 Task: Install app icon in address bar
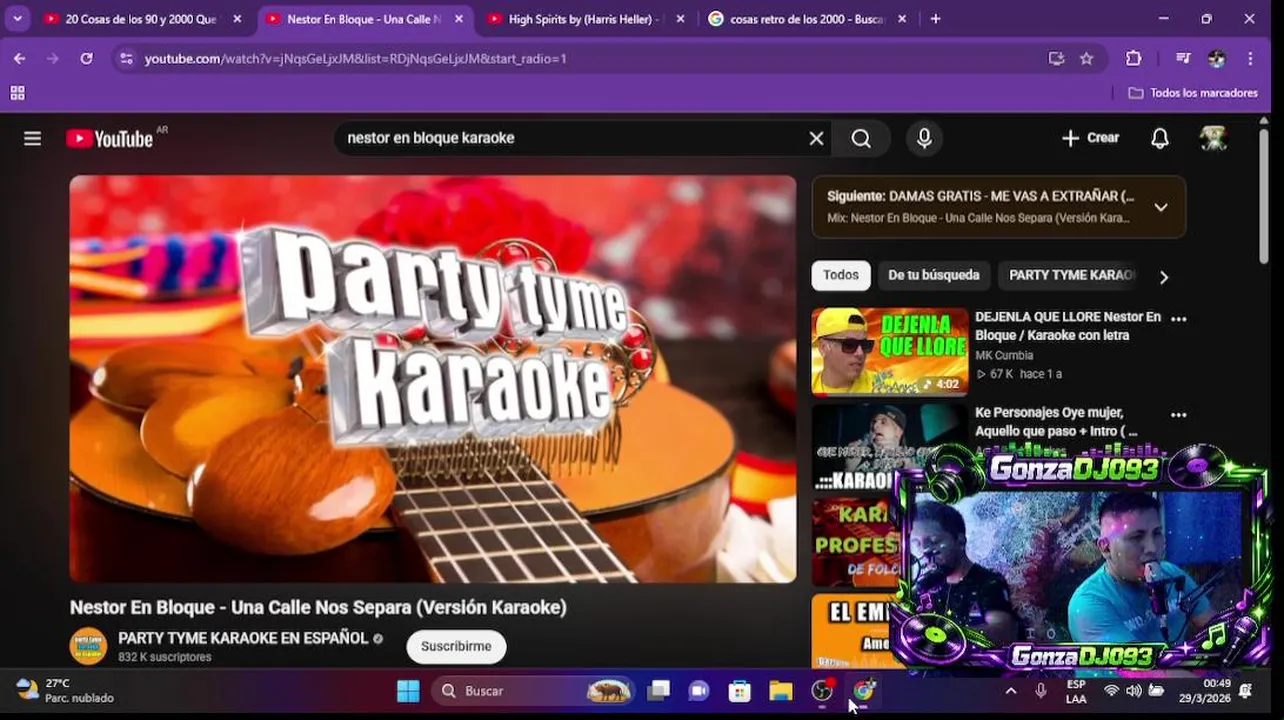(1056, 59)
